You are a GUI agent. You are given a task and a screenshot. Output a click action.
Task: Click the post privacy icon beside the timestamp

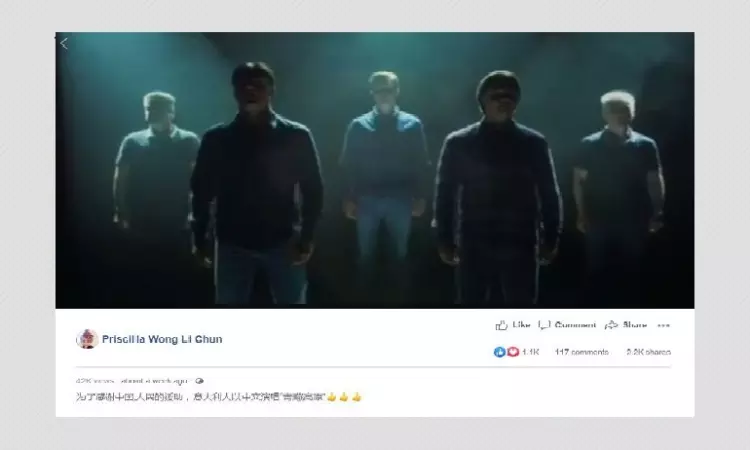[x=199, y=381]
